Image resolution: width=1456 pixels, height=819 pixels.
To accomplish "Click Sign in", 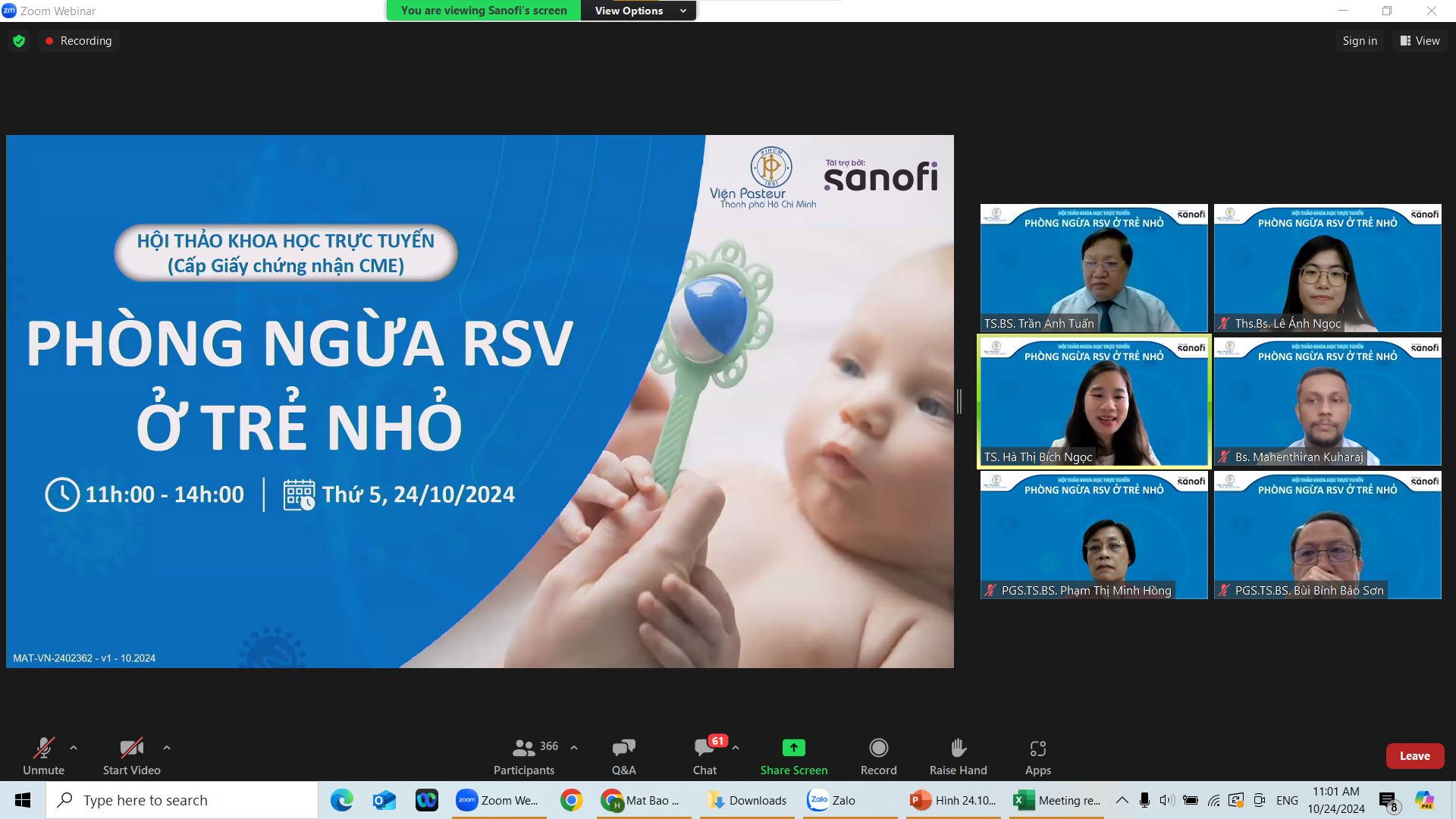I will (1359, 40).
